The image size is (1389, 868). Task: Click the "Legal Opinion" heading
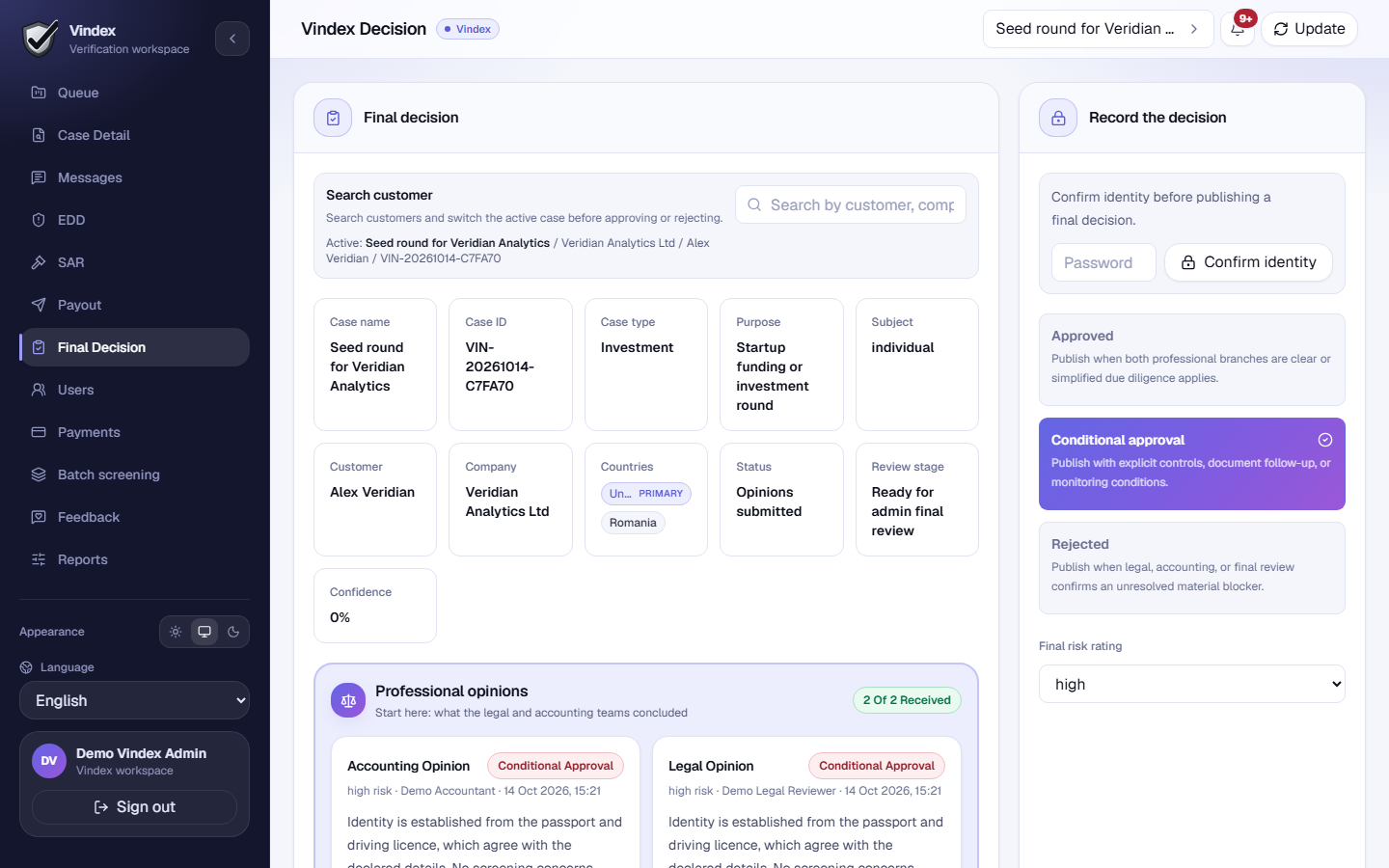(x=711, y=766)
